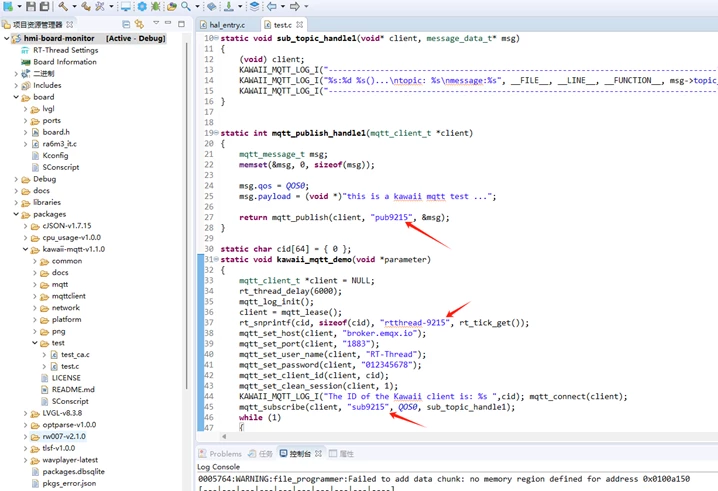Open SDK tools wrench dropdown arrow
The image size is (718, 491).
coord(111,6)
